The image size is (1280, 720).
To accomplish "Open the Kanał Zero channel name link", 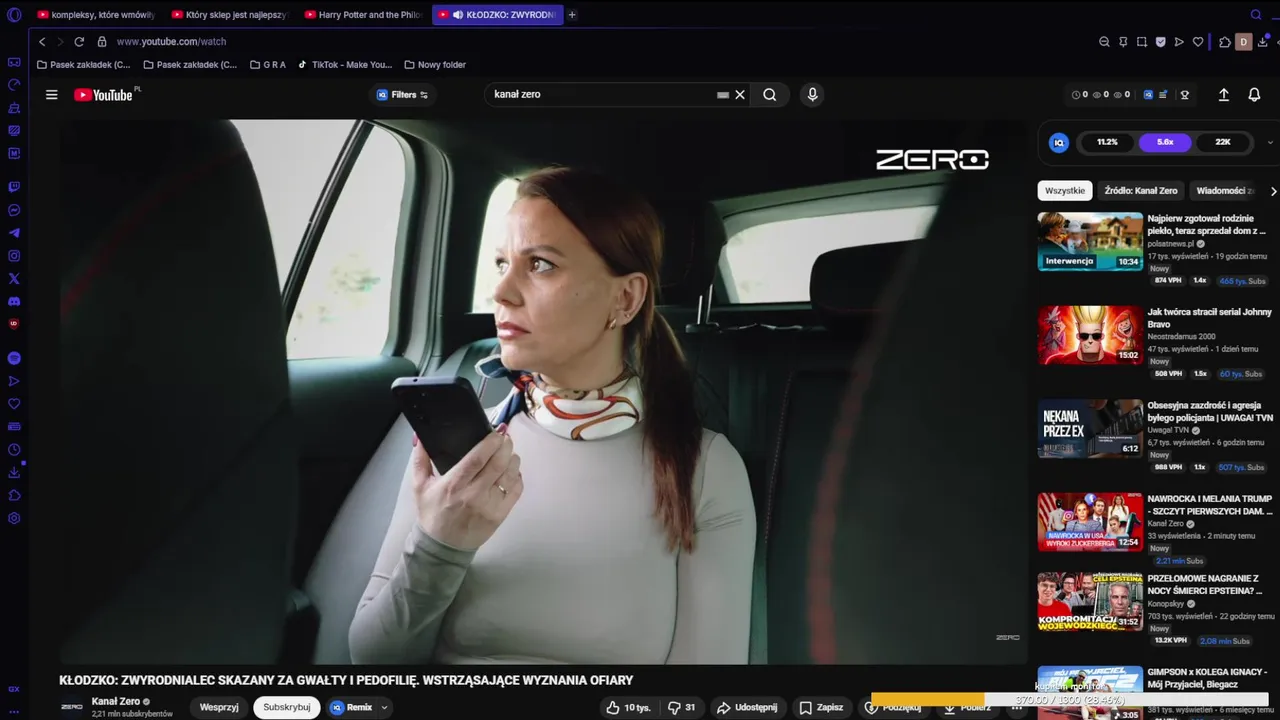I will click(116, 701).
